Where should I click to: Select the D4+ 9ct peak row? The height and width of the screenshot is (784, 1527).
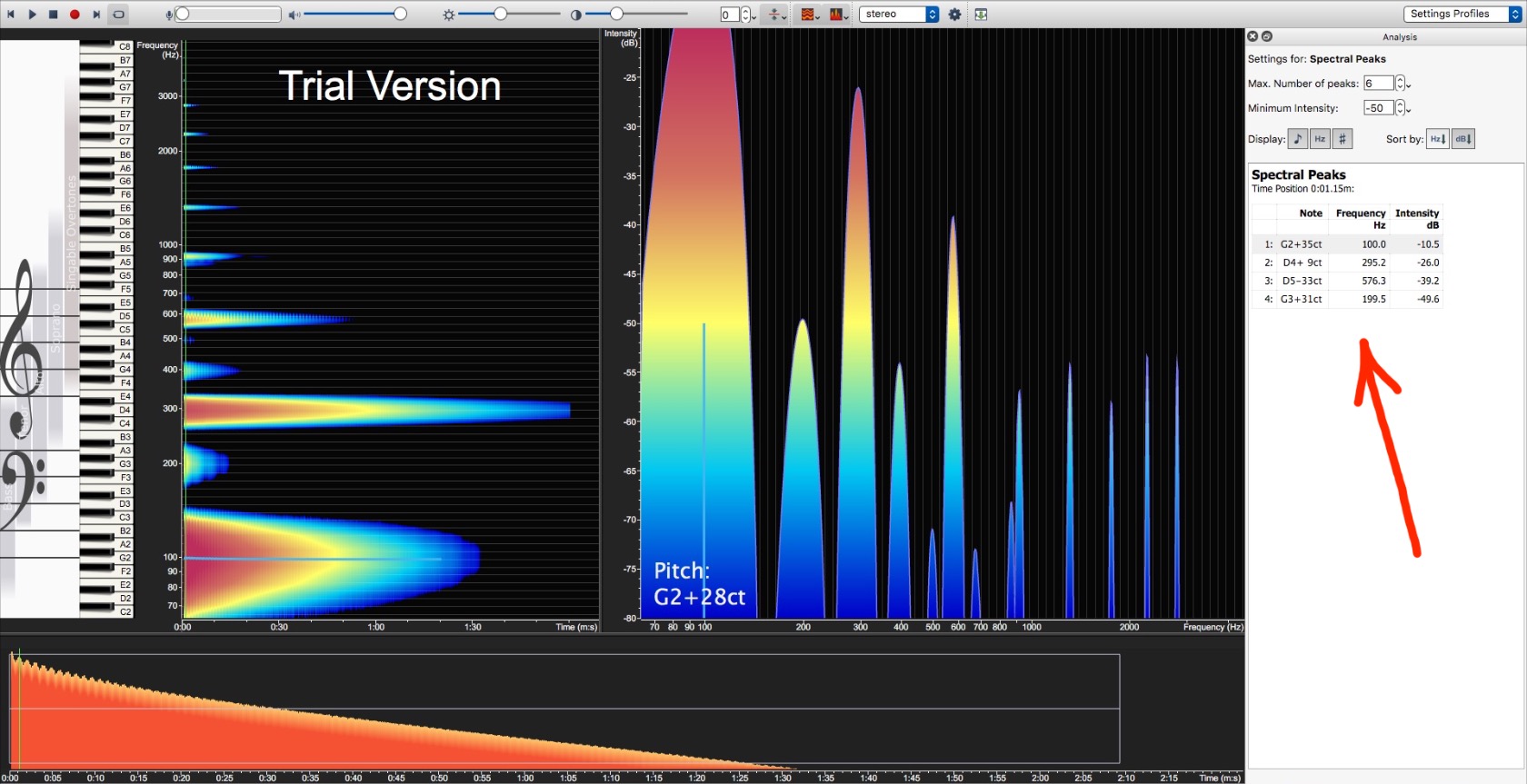coord(1347,263)
